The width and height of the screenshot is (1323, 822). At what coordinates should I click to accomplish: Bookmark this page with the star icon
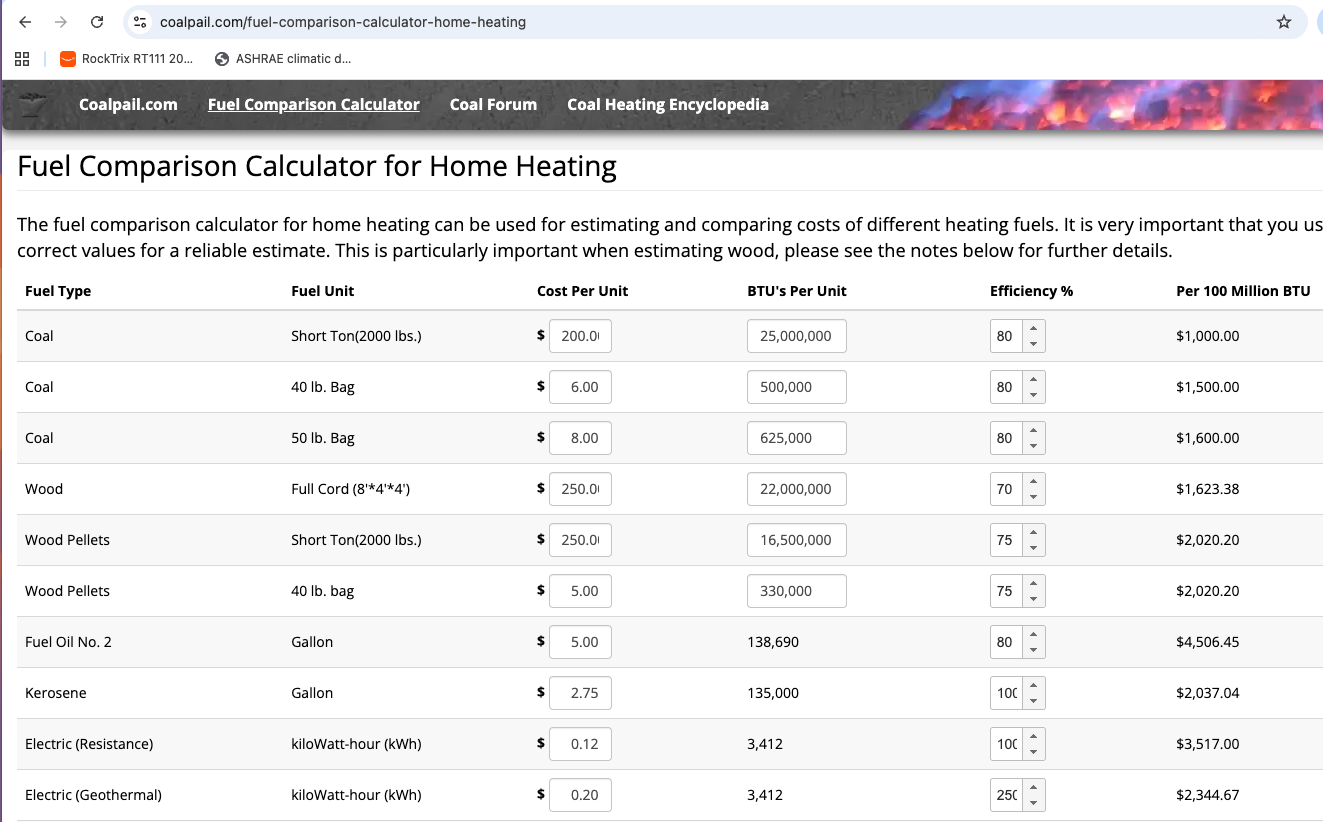tap(1284, 22)
